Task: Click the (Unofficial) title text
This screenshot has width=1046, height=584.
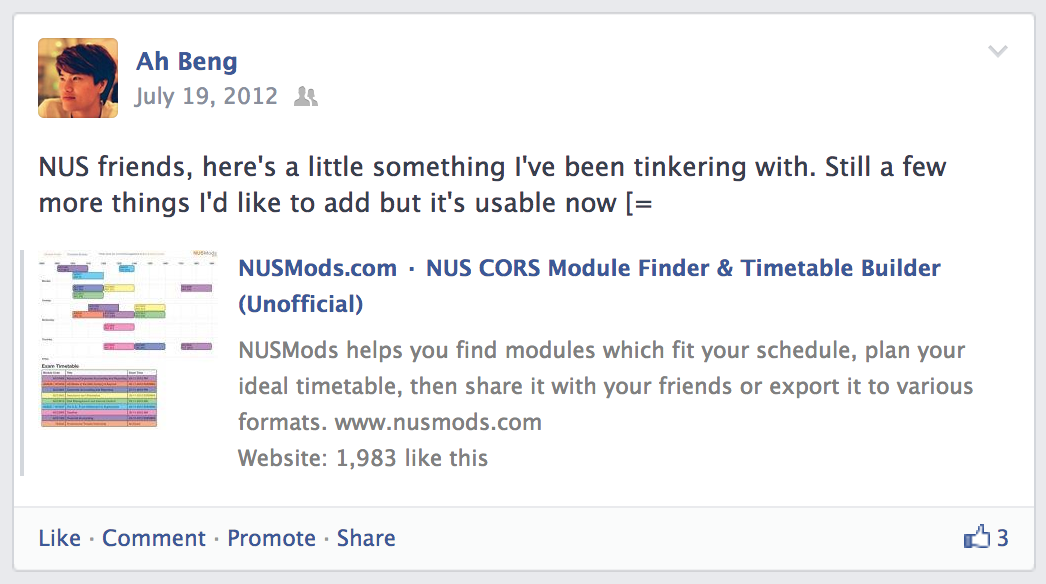Action: click(301, 304)
